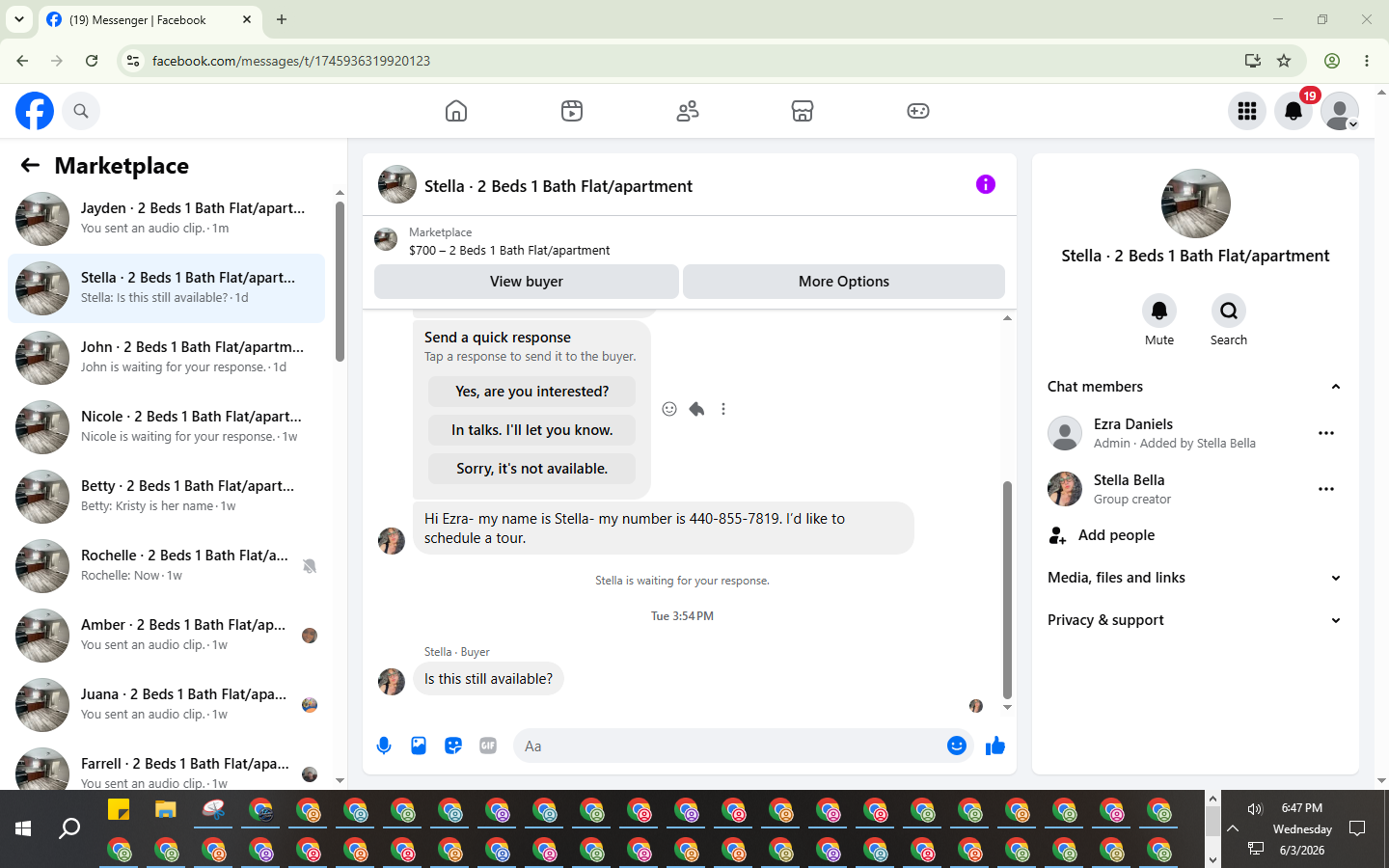Open options menu for Ezra Daniels
The height and width of the screenshot is (868, 1389).
click(1326, 433)
